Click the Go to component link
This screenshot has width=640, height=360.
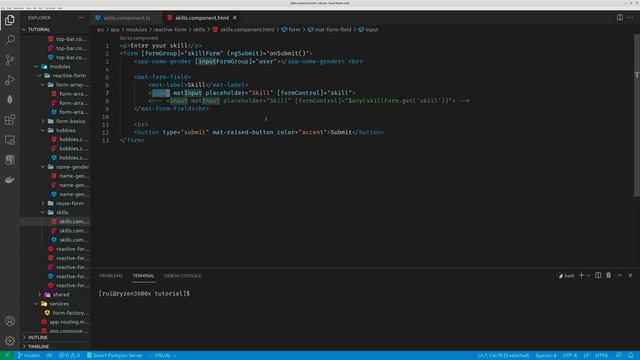(x=139, y=38)
